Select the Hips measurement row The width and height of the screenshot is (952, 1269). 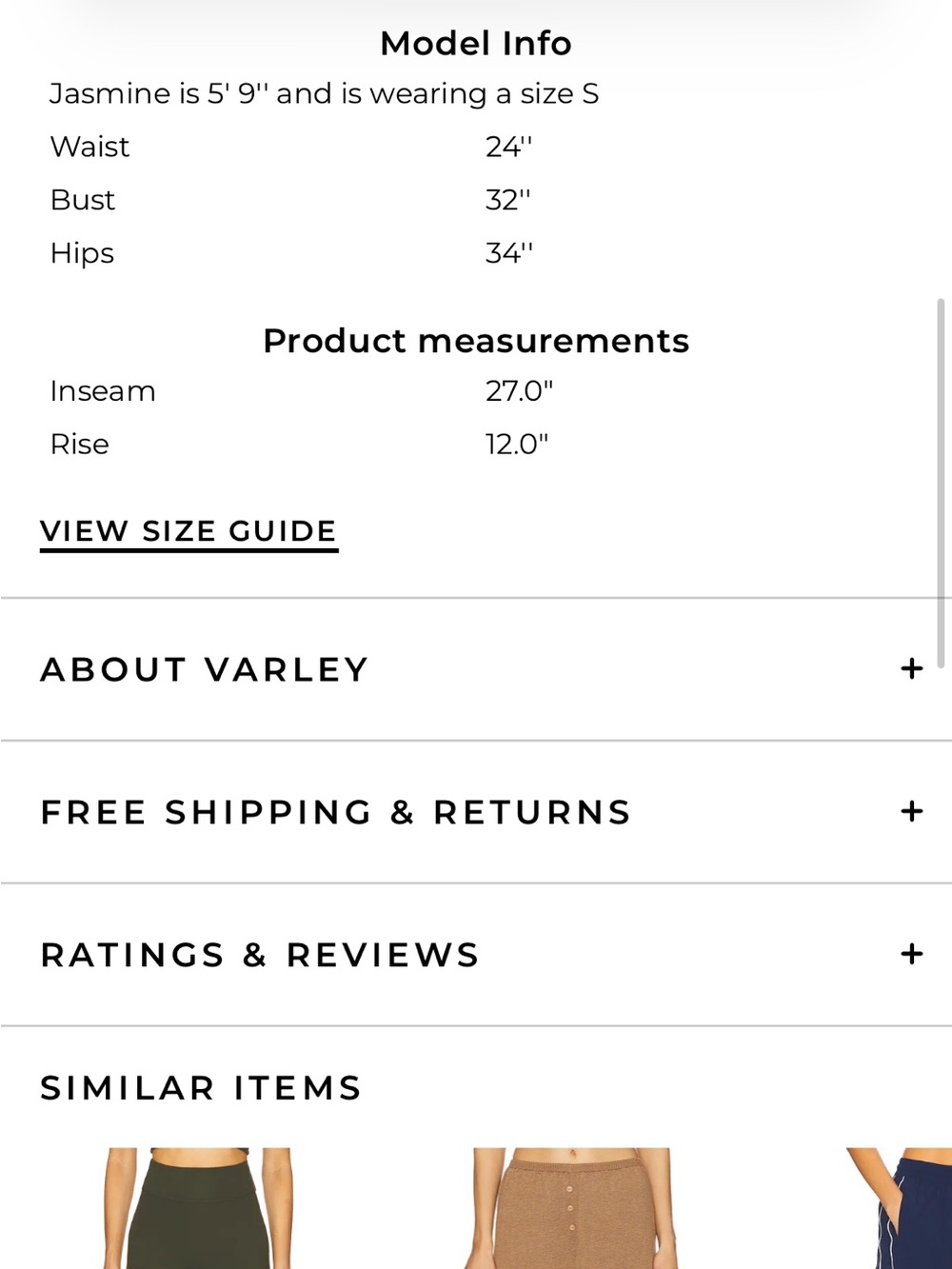(291, 253)
